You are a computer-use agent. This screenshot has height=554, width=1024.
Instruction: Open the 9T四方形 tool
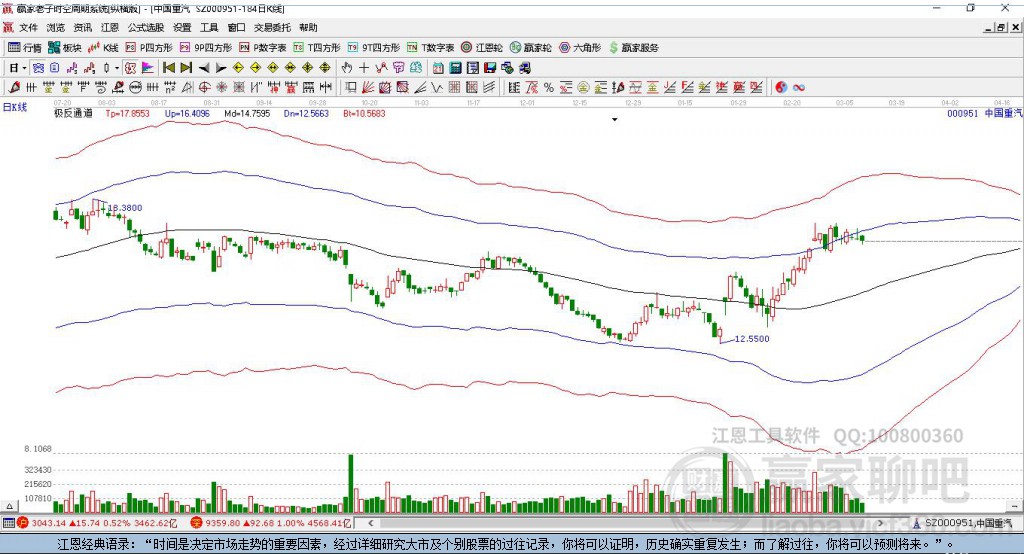(x=374, y=48)
